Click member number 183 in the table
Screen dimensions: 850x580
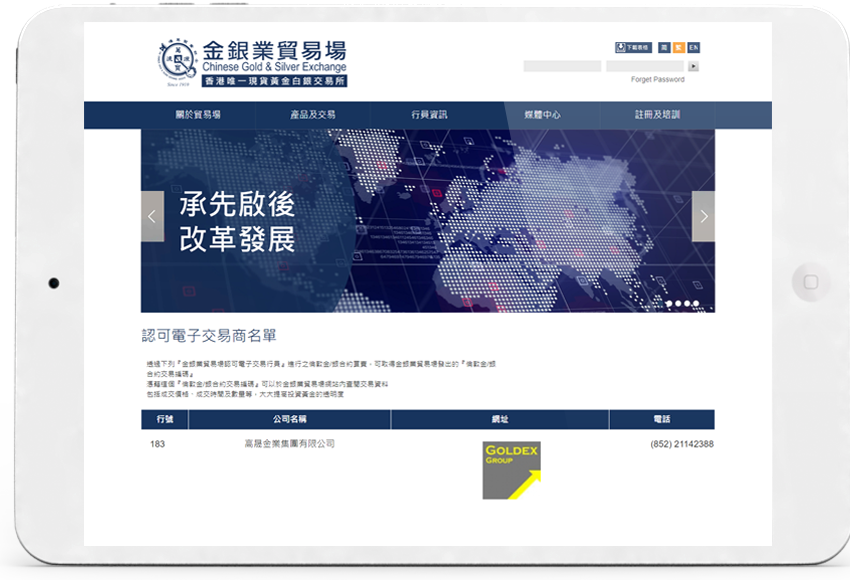tap(157, 444)
